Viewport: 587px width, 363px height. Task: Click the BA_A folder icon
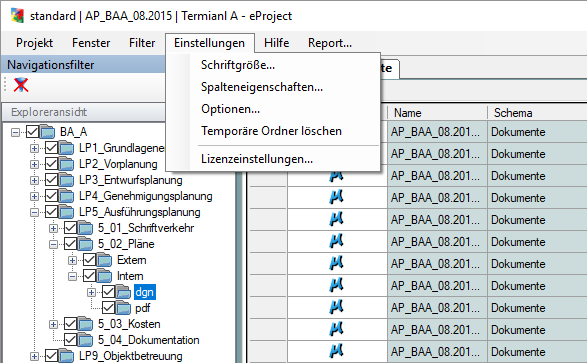point(48,132)
